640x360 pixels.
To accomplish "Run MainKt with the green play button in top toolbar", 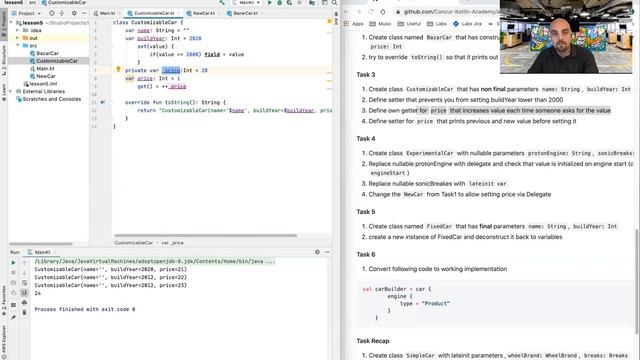I will click(269, 2).
